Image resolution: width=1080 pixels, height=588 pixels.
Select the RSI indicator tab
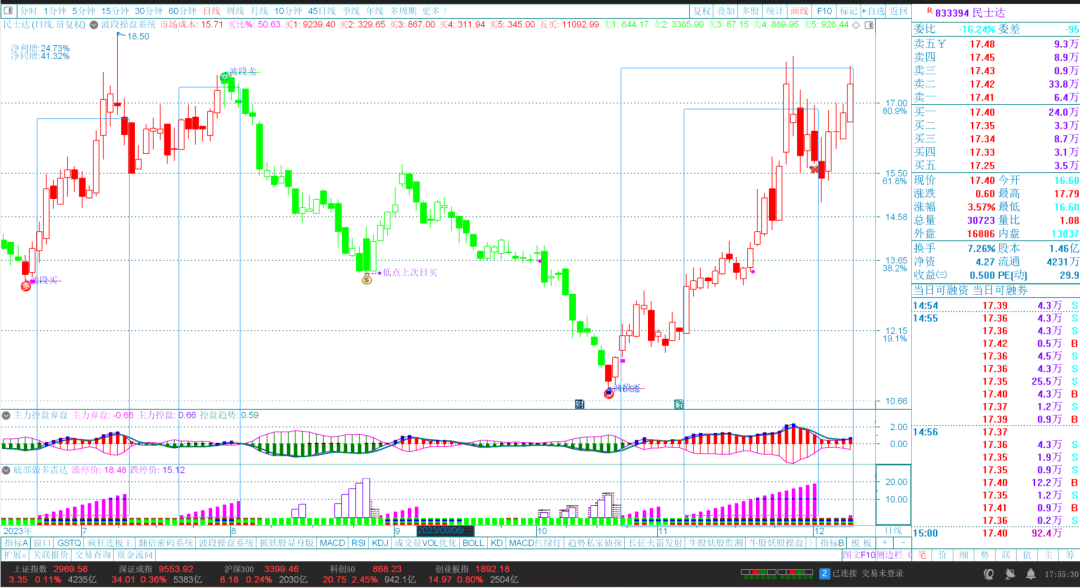tap(358, 543)
